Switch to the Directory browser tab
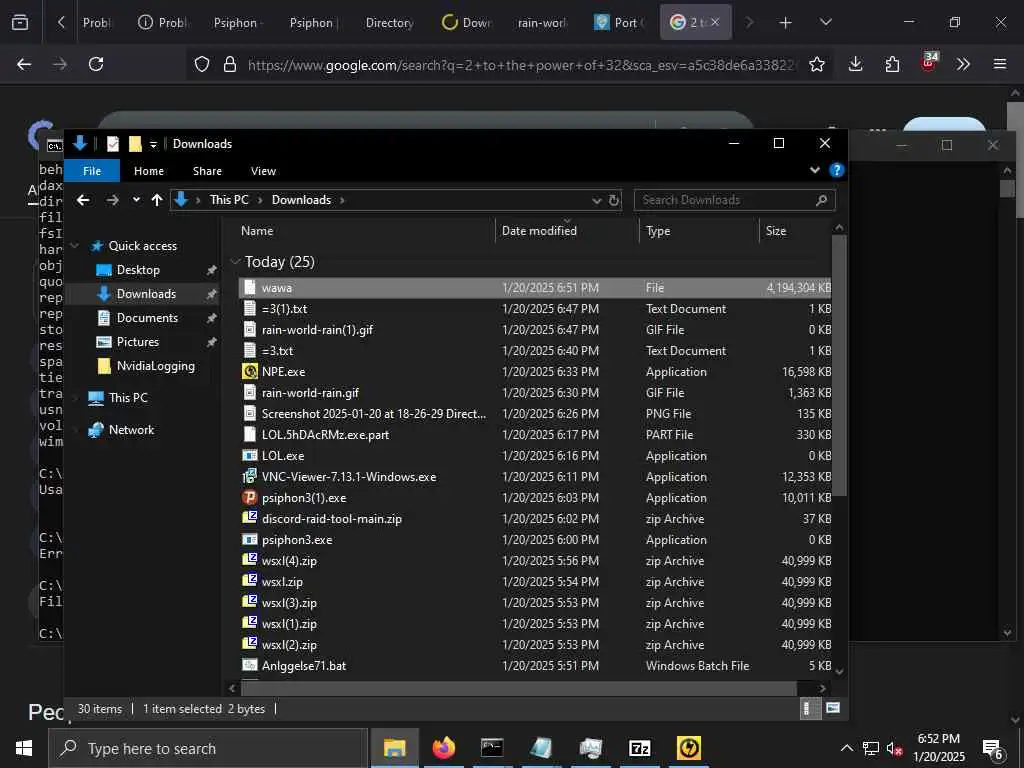 390,23
